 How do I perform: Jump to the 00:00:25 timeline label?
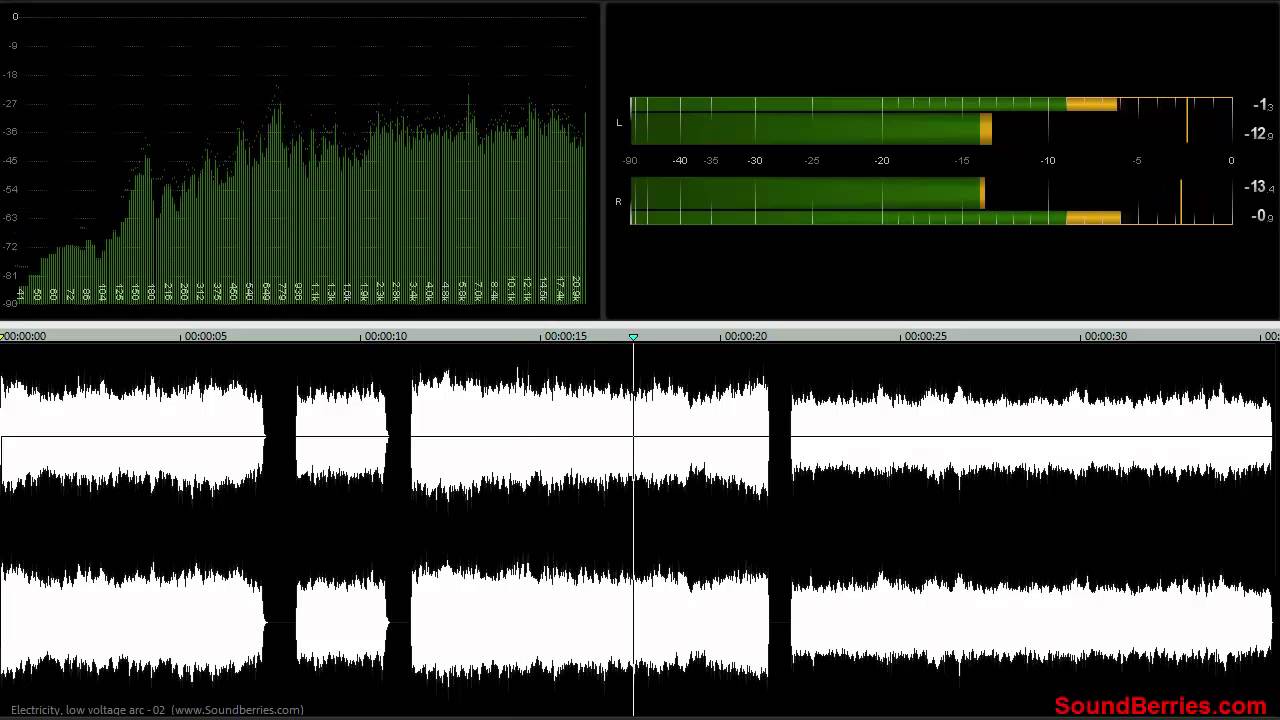[x=926, y=337]
